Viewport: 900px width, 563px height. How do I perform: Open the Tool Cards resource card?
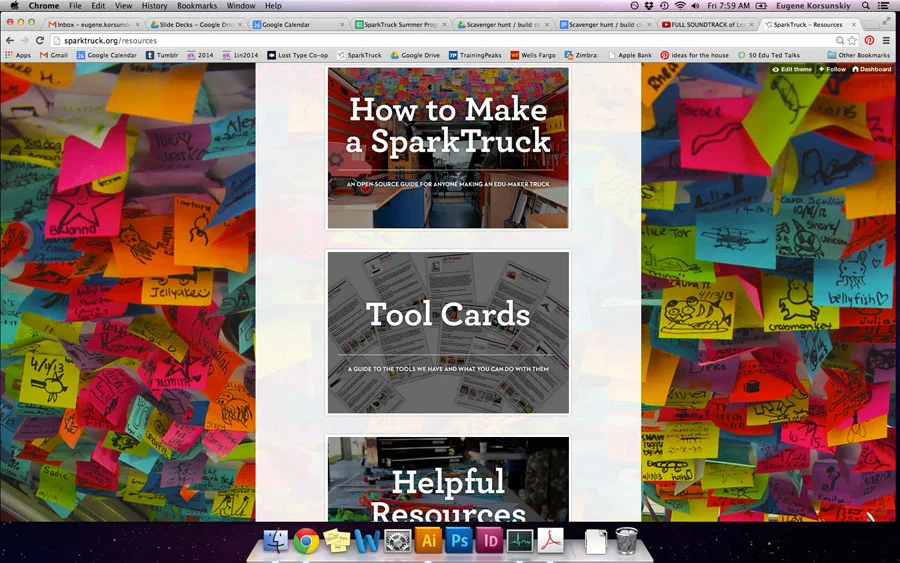448,332
